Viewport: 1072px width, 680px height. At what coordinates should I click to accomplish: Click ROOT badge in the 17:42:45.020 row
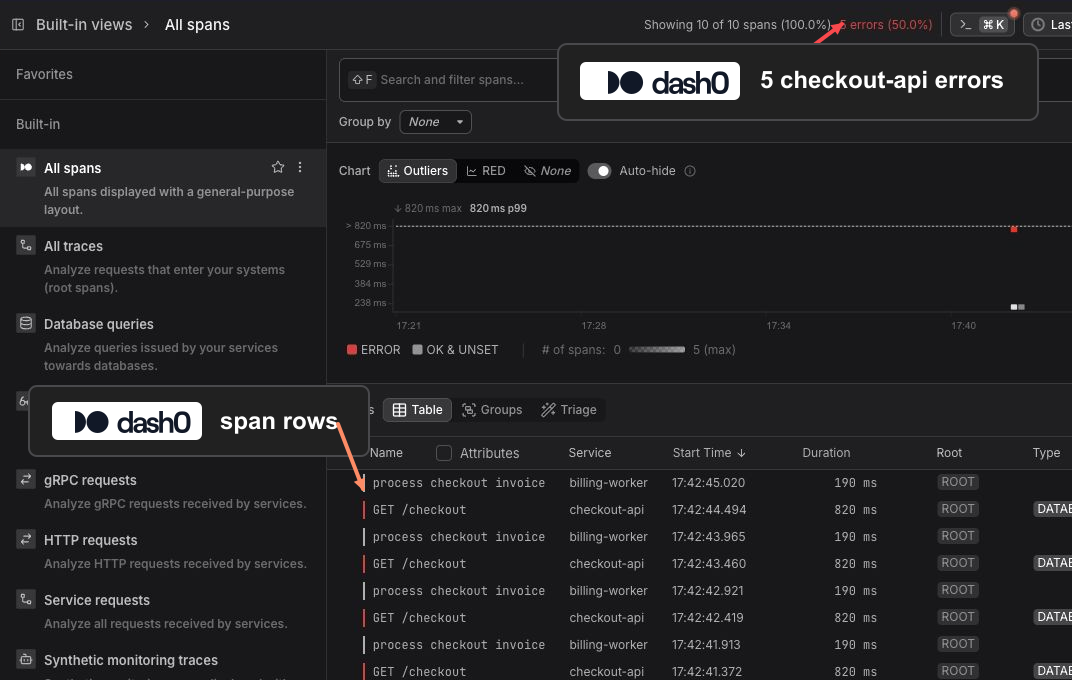click(958, 482)
